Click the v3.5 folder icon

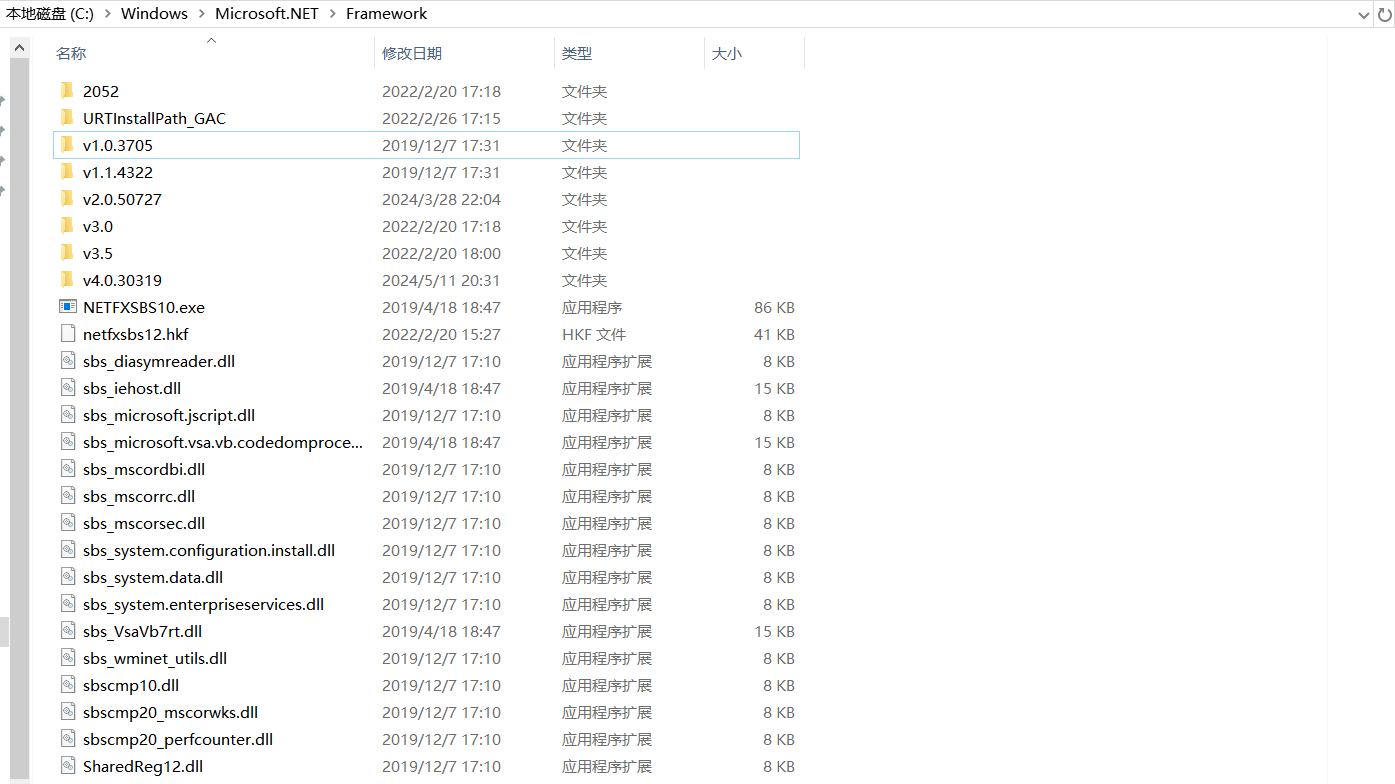click(67, 253)
